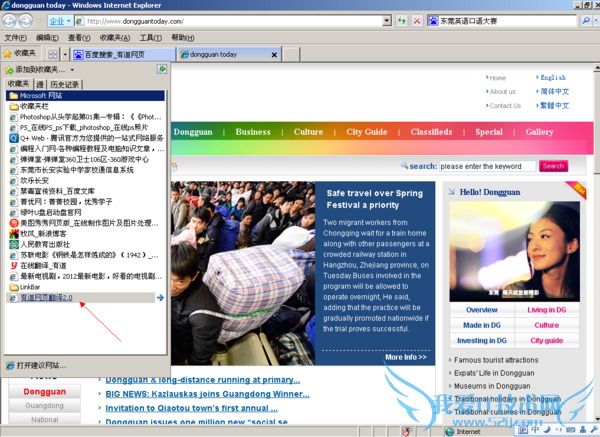
Task: Click the search magnifier icon
Action: pyautogui.click(x=586, y=21)
